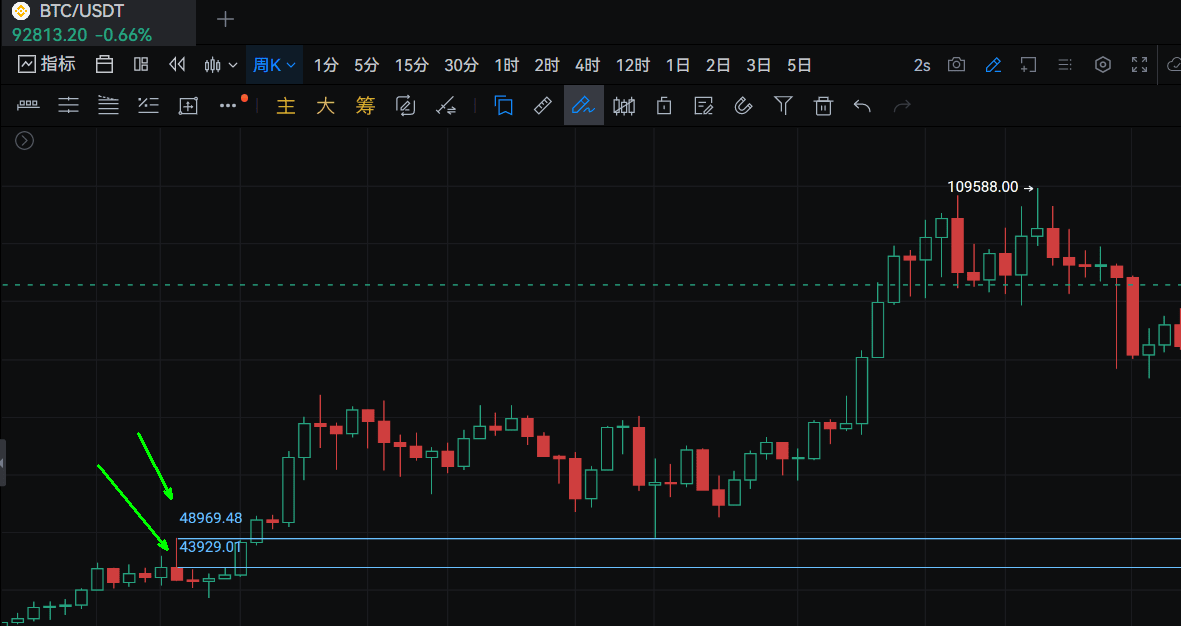
Task: Click the trash can delete drawings icon
Action: click(x=823, y=105)
